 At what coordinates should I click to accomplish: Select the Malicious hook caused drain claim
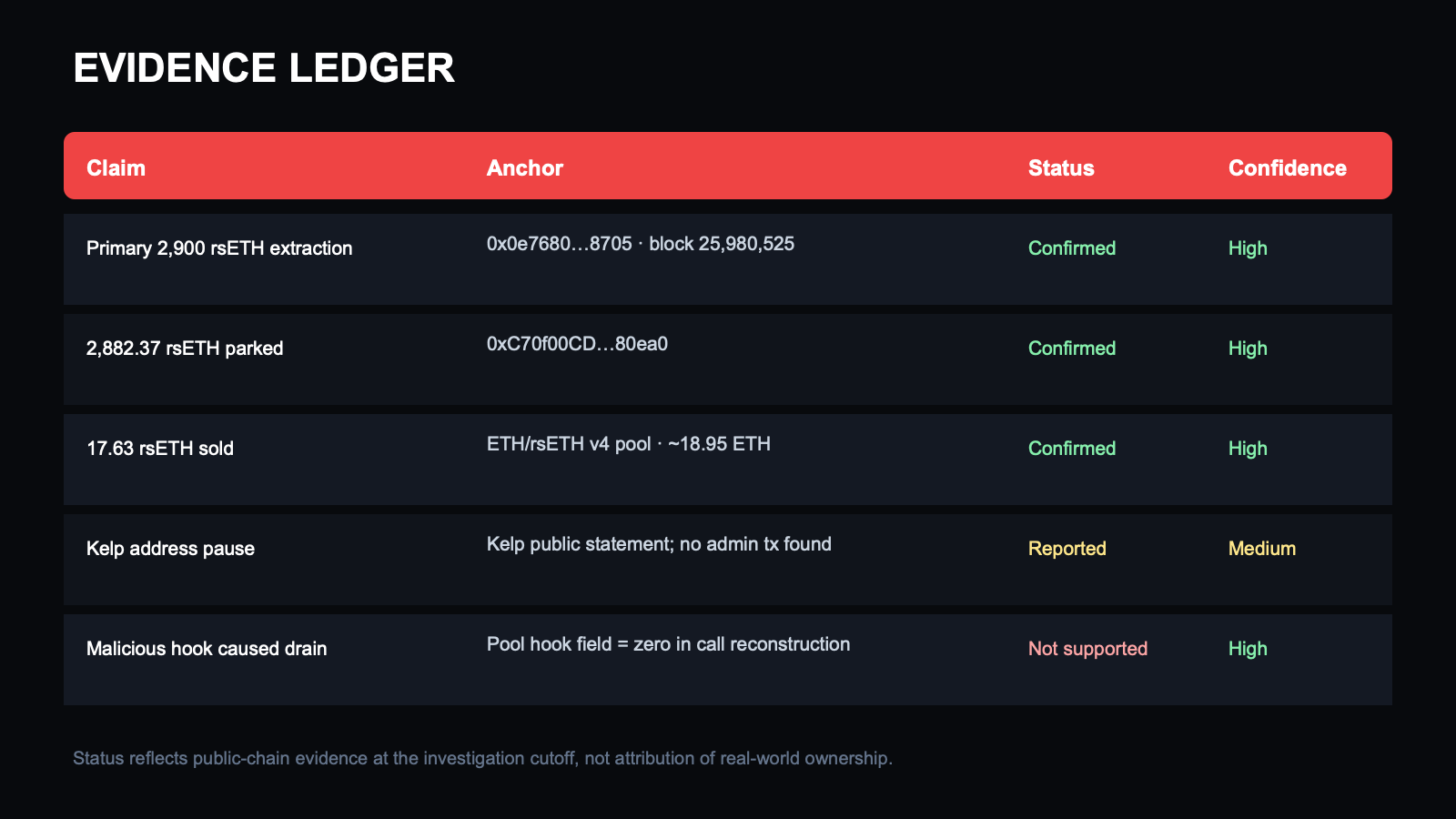(207, 649)
